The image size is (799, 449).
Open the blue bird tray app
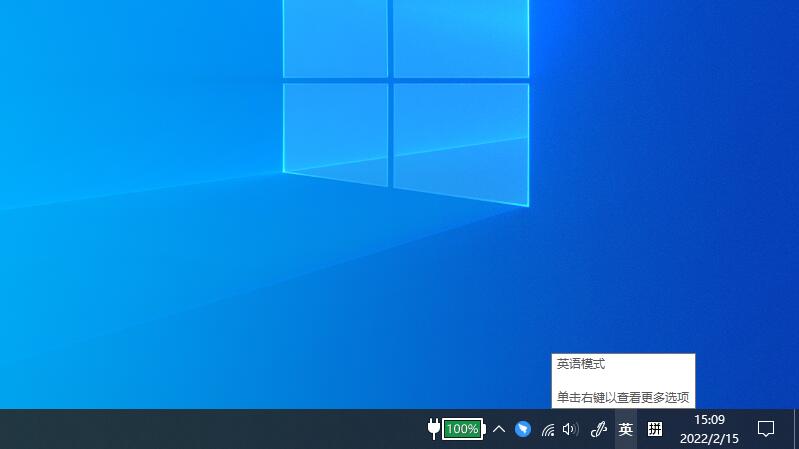(523, 429)
